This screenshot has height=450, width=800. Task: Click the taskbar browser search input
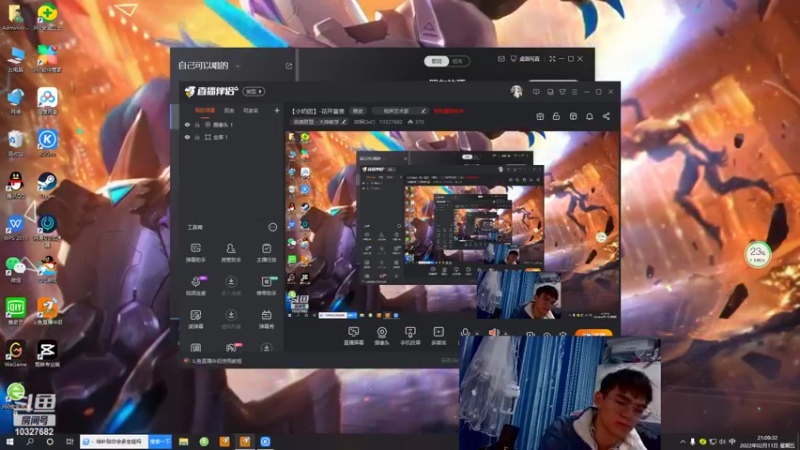tap(114, 441)
